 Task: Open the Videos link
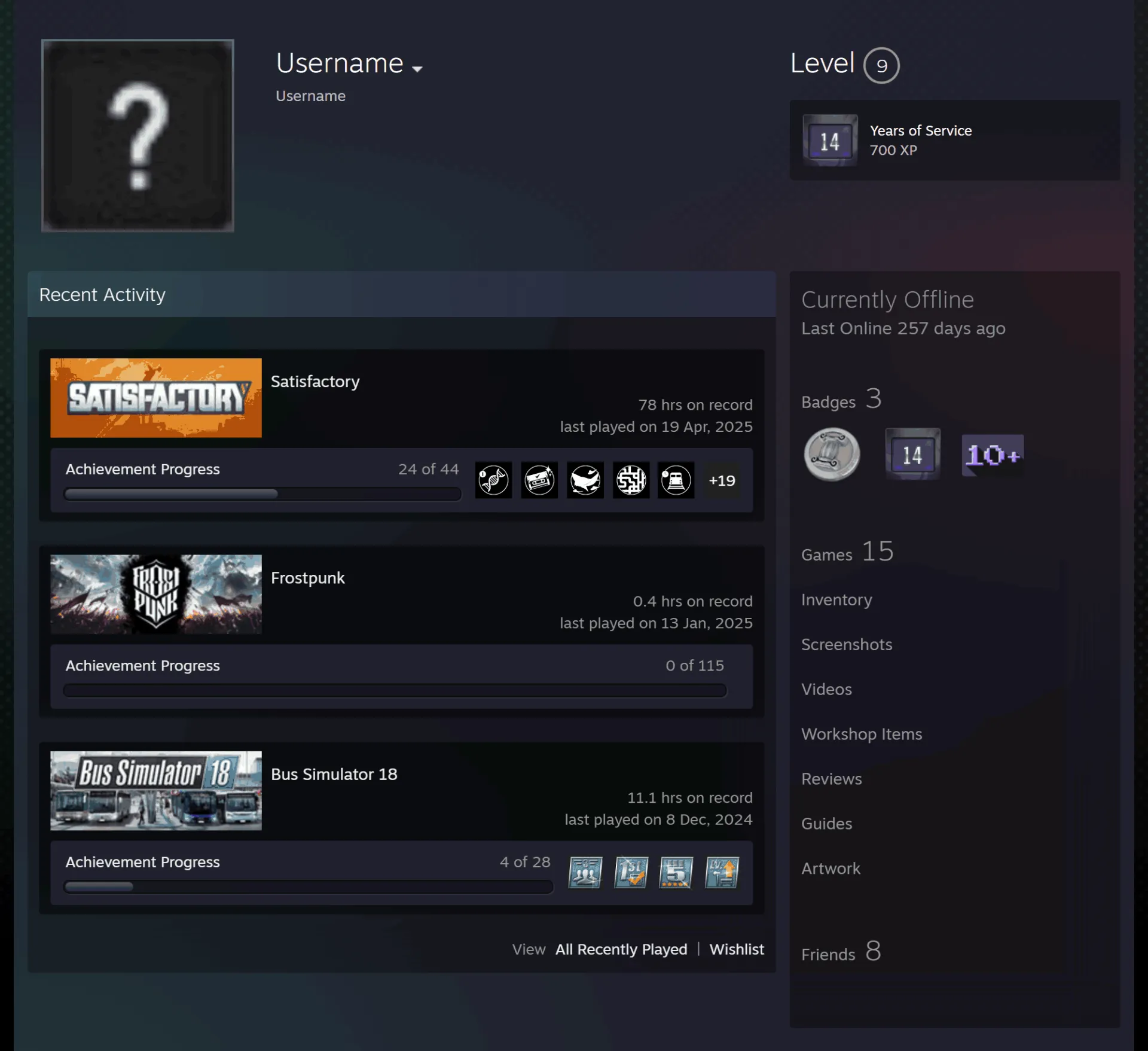[x=826, y=689]
